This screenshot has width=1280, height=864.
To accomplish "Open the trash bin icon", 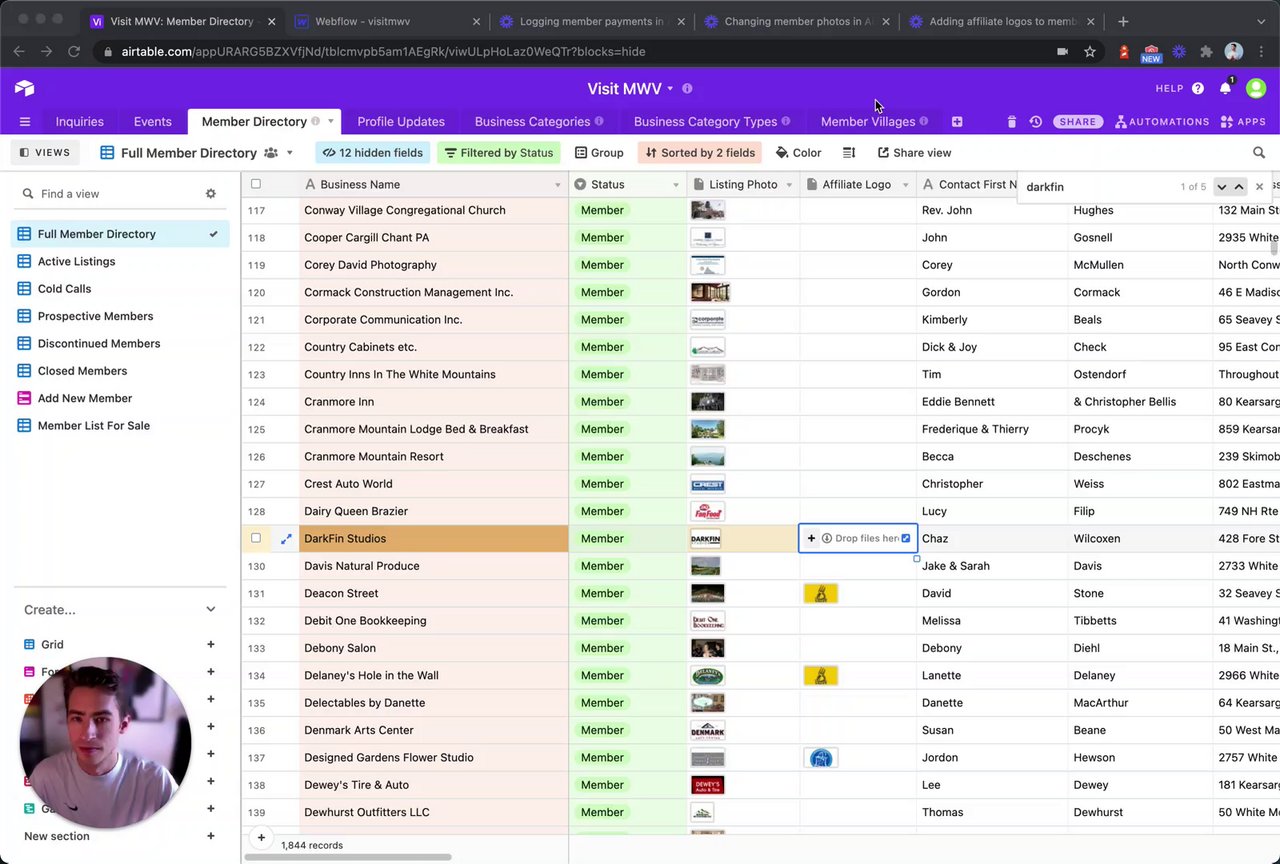I will coord(1012,122).
